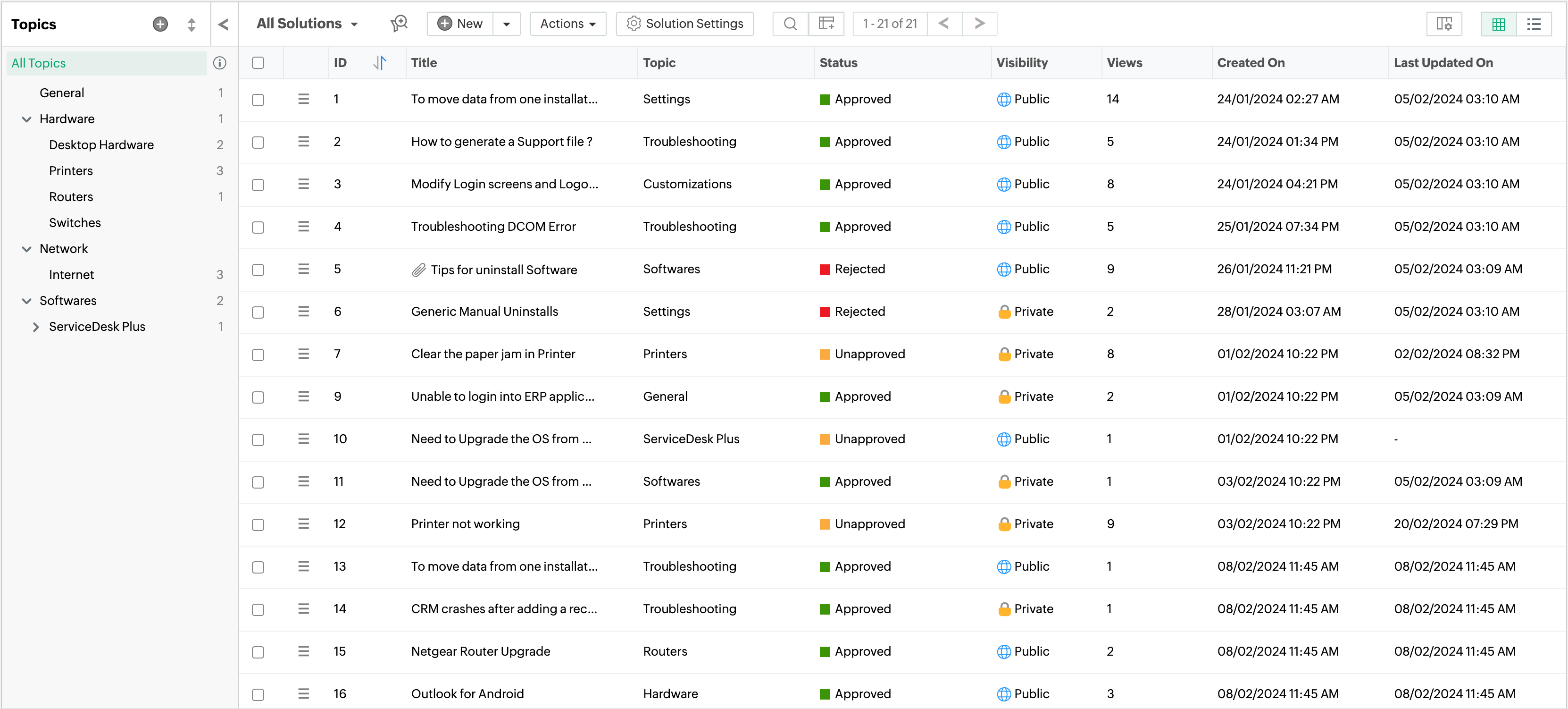Open row menu for solution 5
This screenshot has width=1568, height=709.
pos(303,269)
